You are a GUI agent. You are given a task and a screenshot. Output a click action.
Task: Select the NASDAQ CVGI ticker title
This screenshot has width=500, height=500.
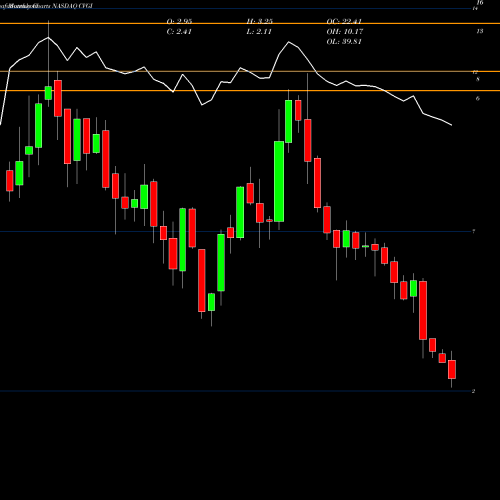[72, 6]
